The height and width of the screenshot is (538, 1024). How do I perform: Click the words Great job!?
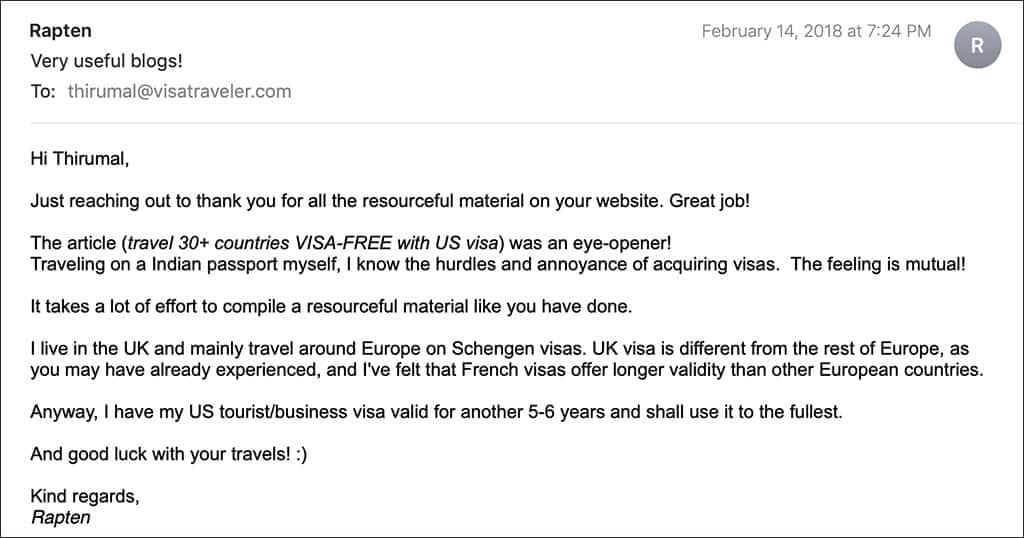coord(709,200)
